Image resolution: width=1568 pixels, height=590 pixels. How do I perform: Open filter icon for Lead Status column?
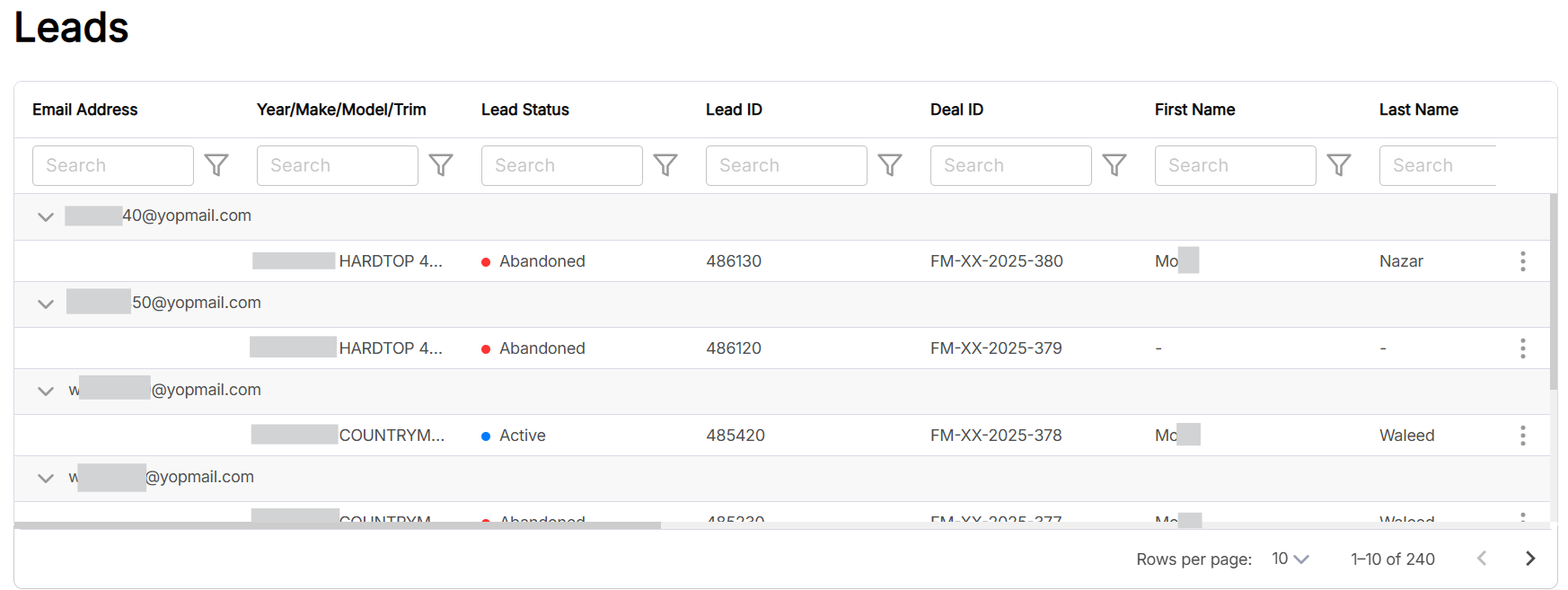click(x=665, y=165)
